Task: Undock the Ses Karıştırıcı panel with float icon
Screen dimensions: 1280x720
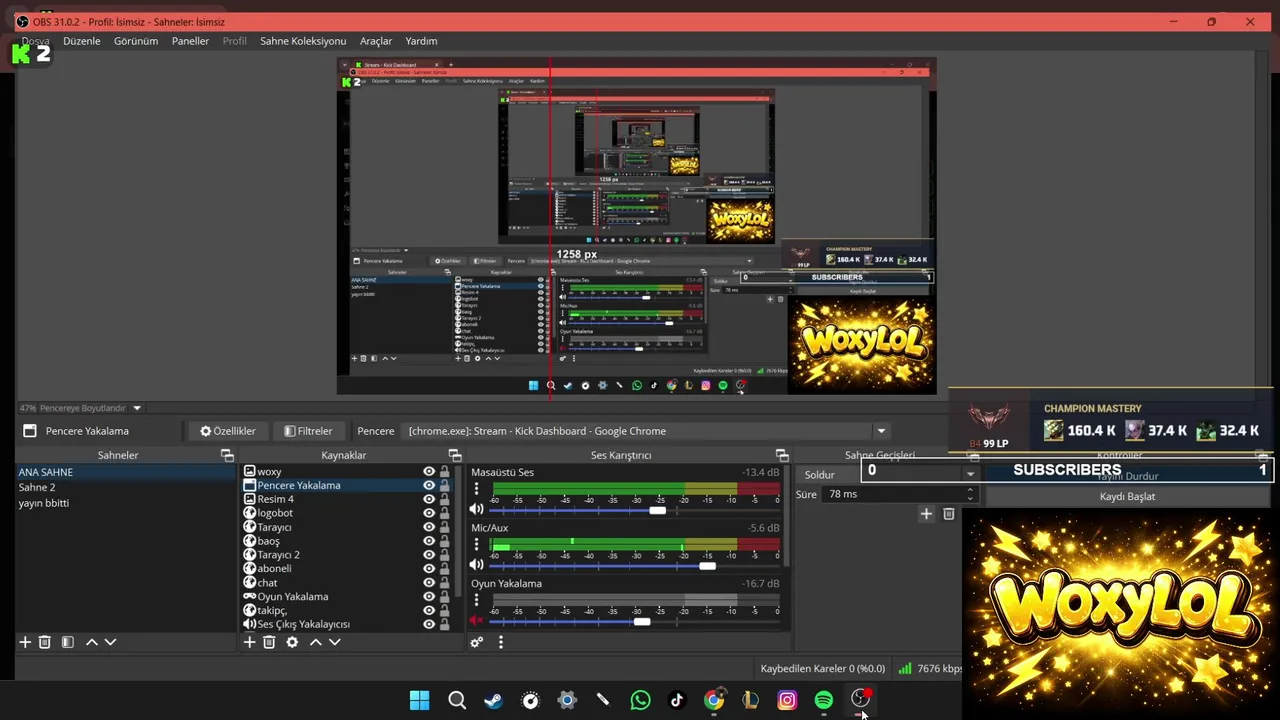Action: (782, 455)
